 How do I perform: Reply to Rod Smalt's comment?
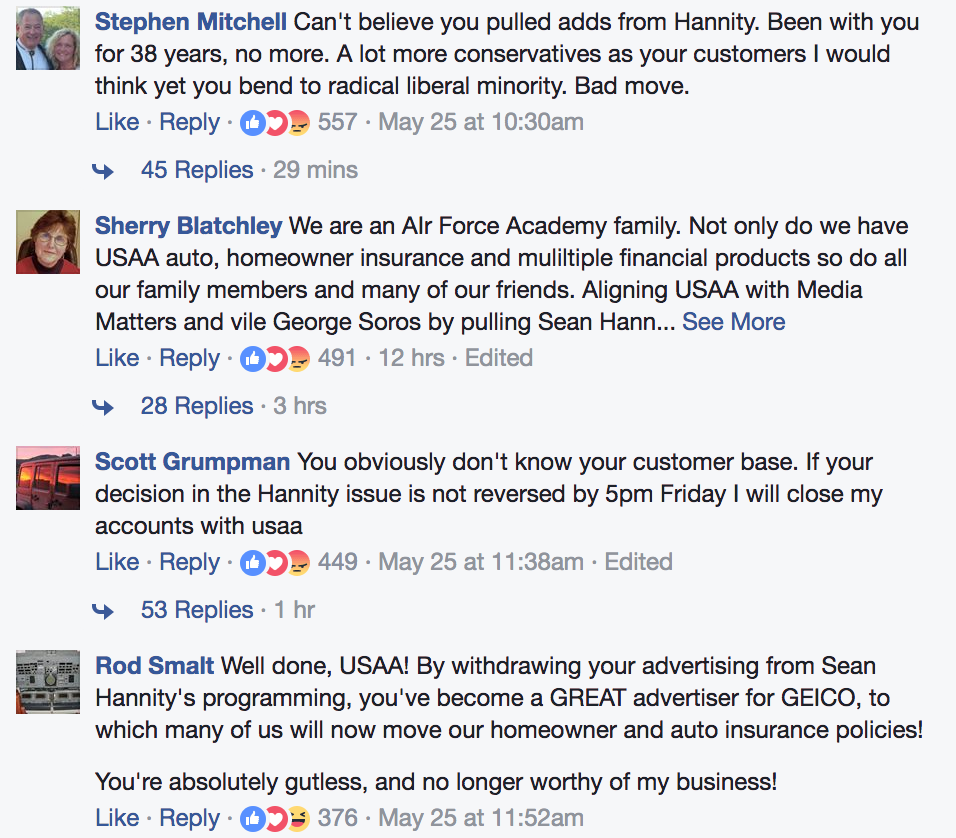coord(189,819)
